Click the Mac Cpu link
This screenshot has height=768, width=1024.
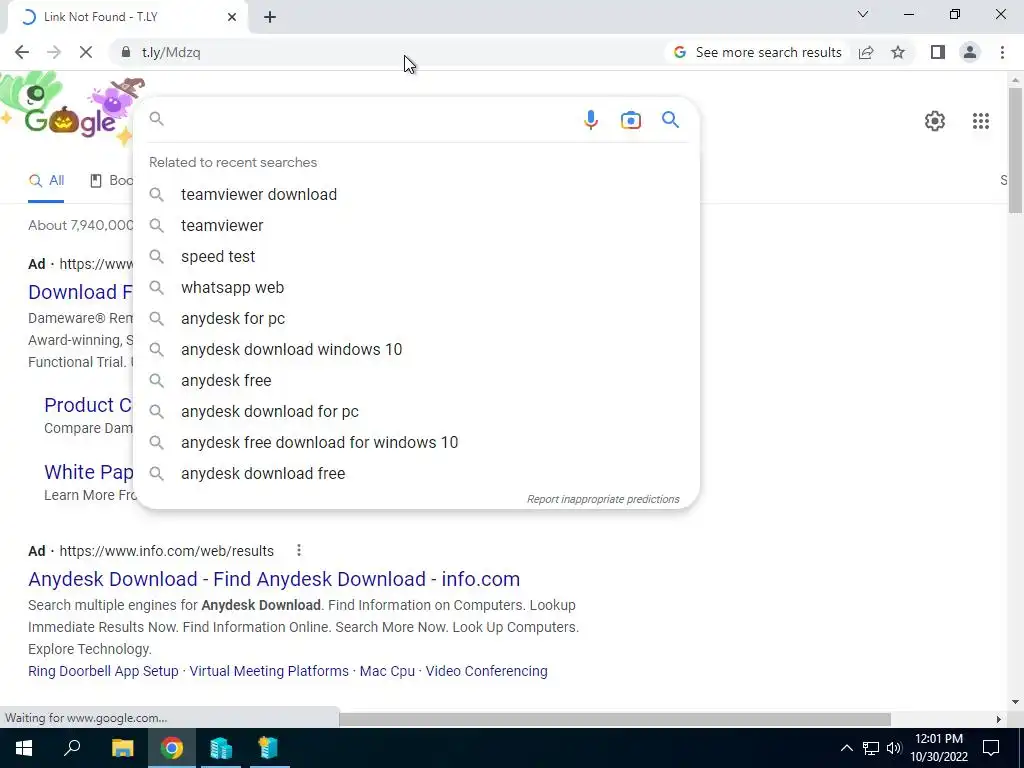387,671
